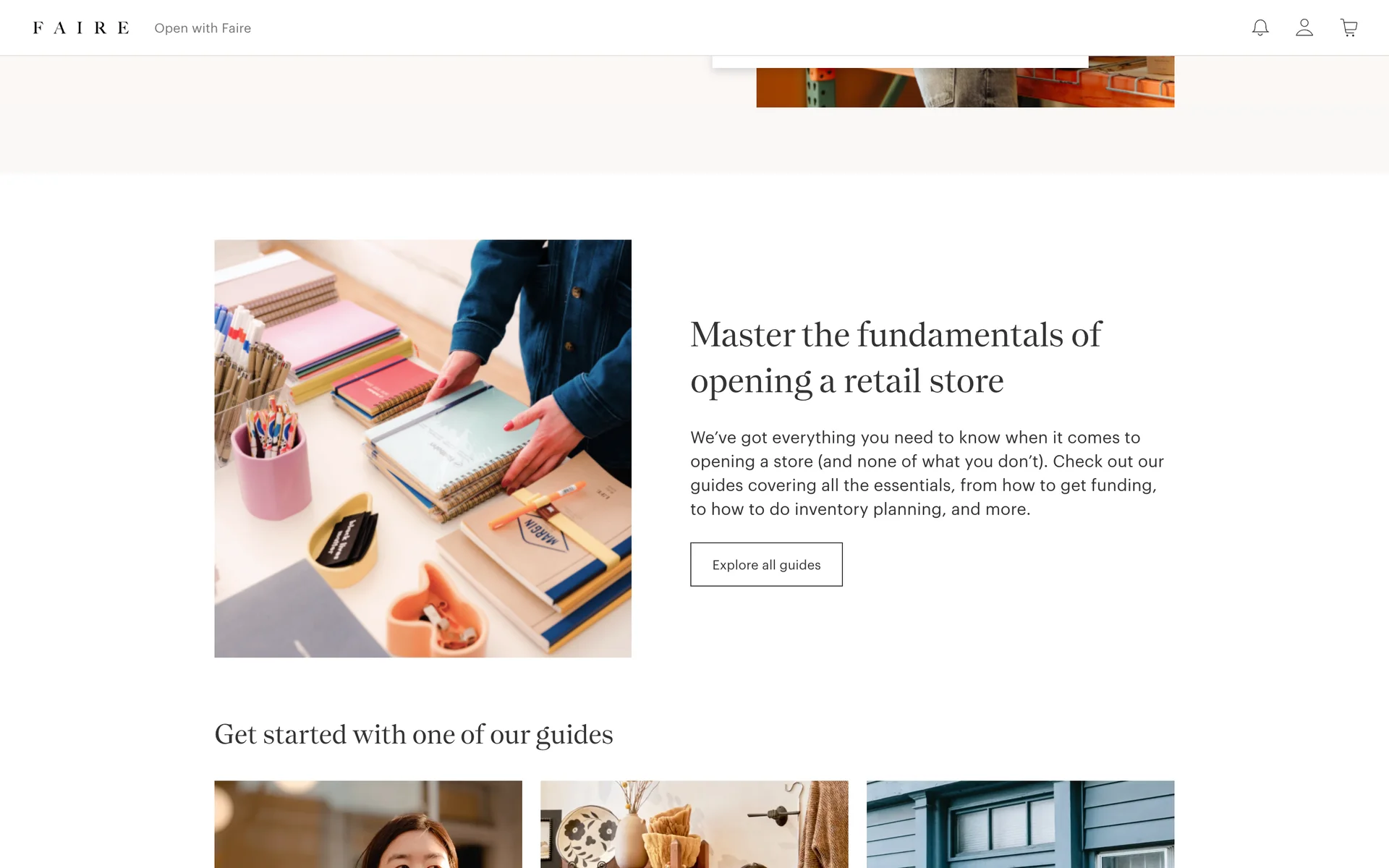This screenshot has height=868, width=1389.
Task: Click the Explore all guides button
Action: pyautogui.click(x=766, y=564)
